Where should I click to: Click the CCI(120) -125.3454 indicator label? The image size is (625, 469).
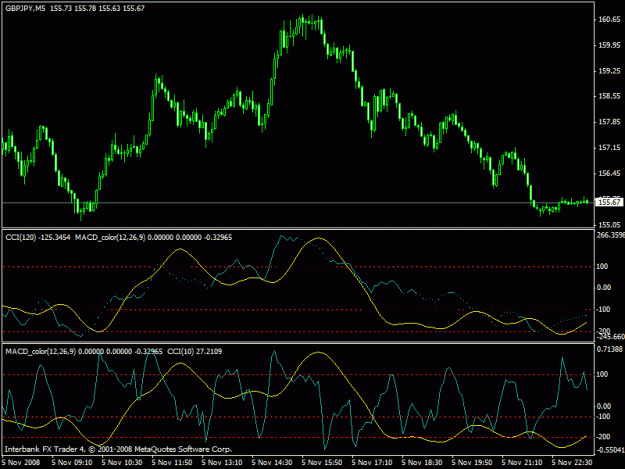[38, 237]
